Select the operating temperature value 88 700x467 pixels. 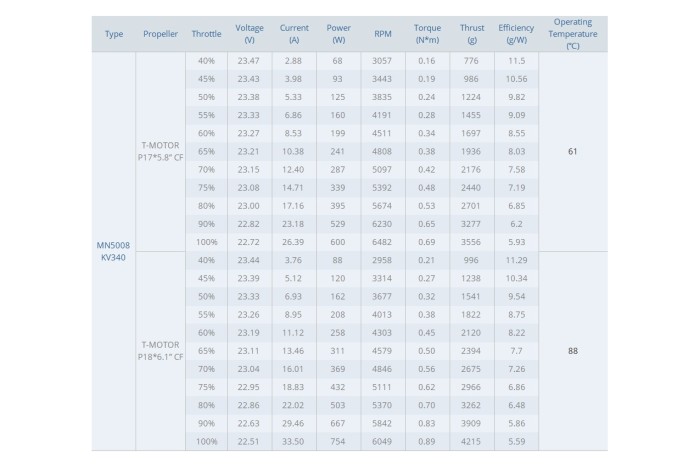click(x=573, y=351)
